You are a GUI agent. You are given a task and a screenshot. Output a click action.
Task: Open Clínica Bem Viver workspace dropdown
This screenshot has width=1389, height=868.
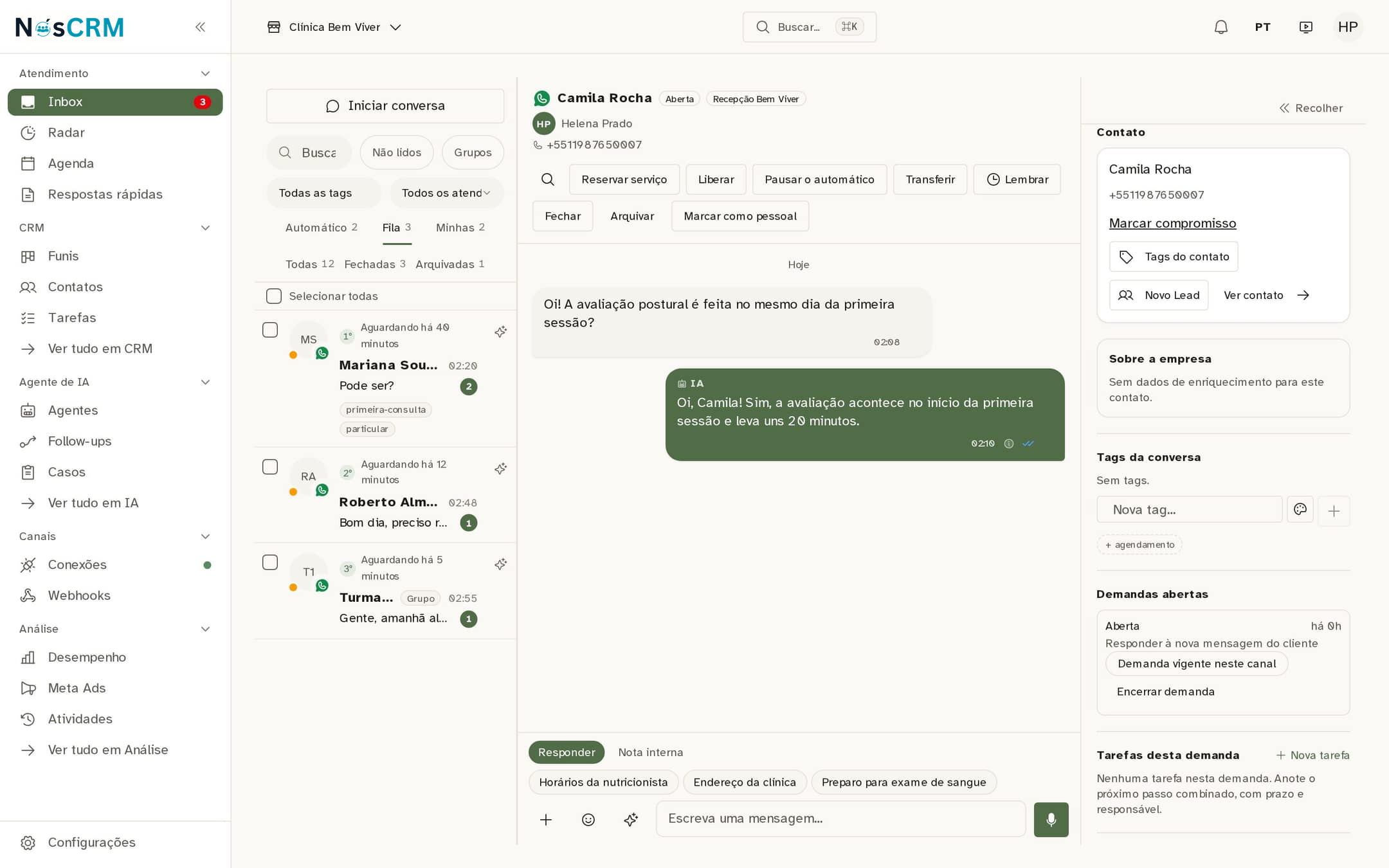pyautogui.click(x=334, y=27)
